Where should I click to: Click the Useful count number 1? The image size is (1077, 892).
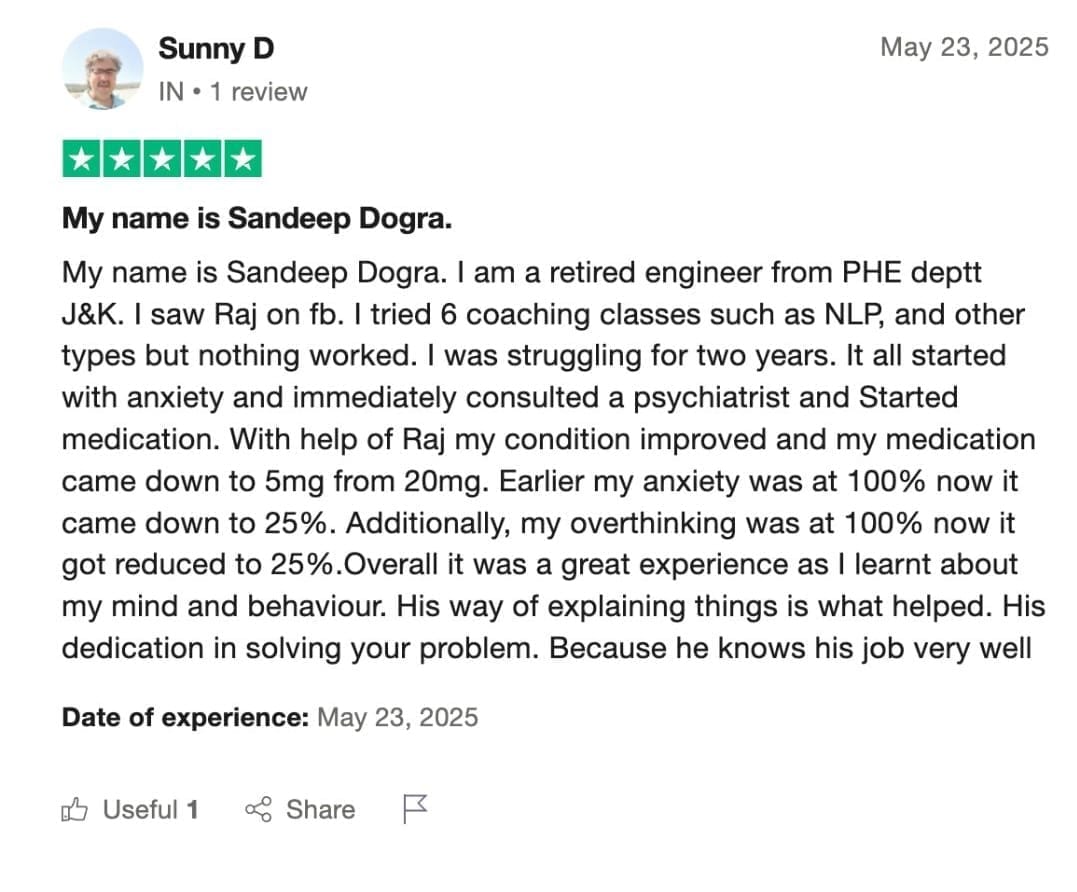coord(192,810)
